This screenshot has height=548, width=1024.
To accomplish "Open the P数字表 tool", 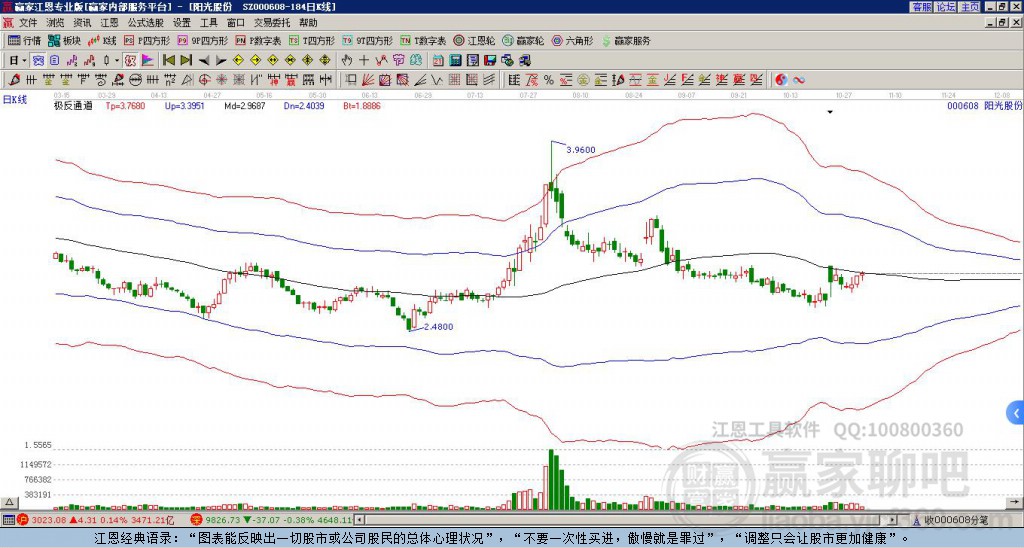I will [x=259, y=41].
